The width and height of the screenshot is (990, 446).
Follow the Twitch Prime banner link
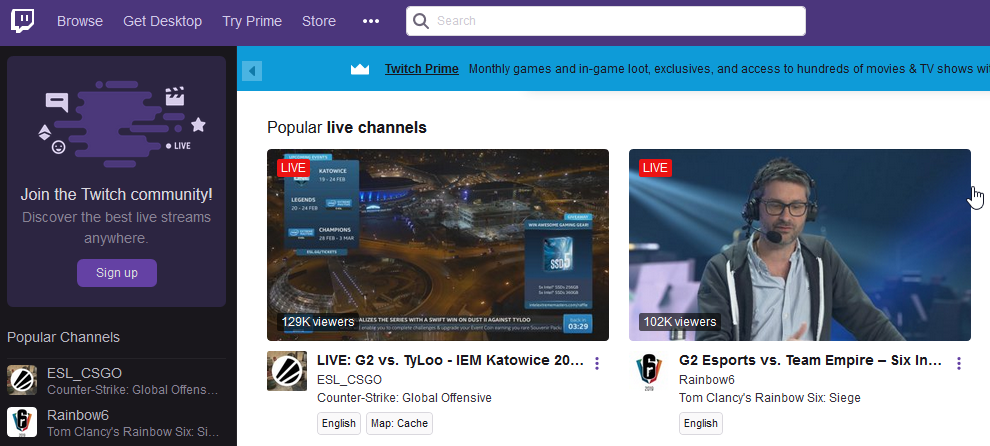point(421,69)
